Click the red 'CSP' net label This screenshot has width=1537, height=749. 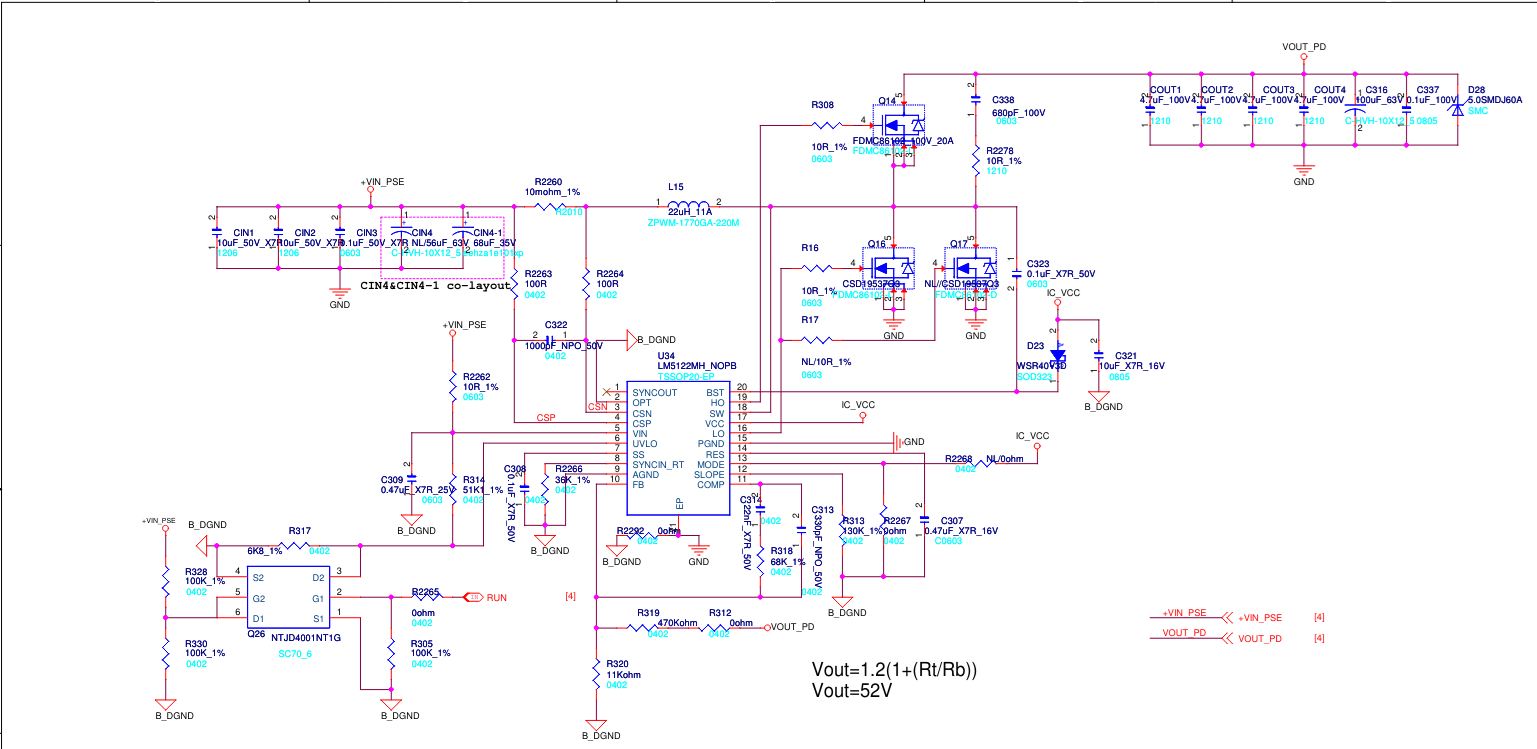[545, 418]
